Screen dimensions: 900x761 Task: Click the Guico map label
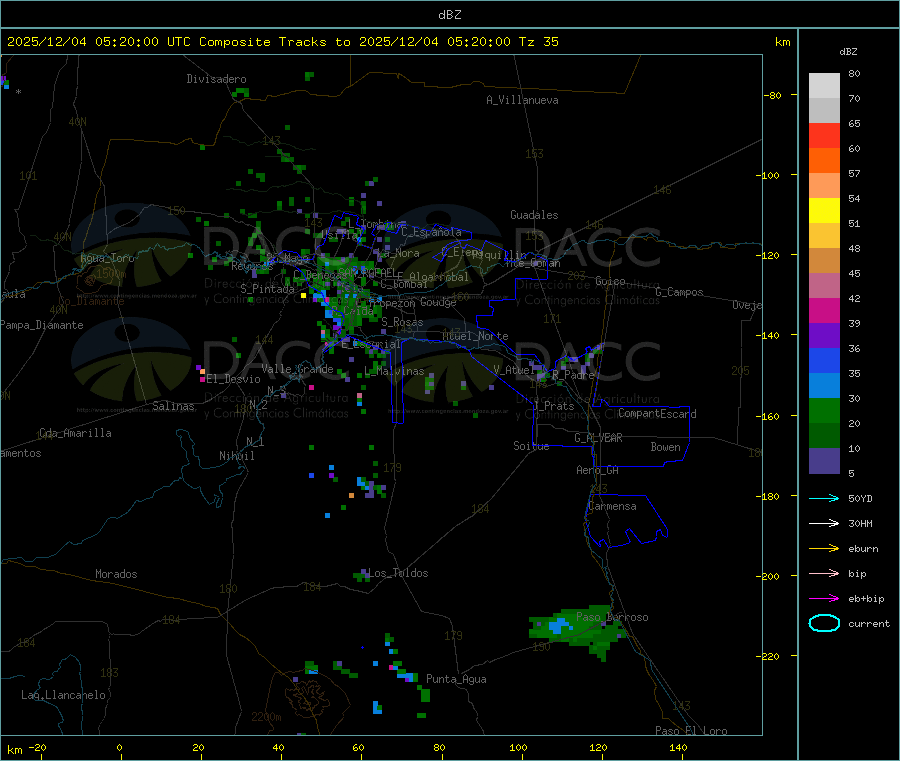(x=610, y=281)
